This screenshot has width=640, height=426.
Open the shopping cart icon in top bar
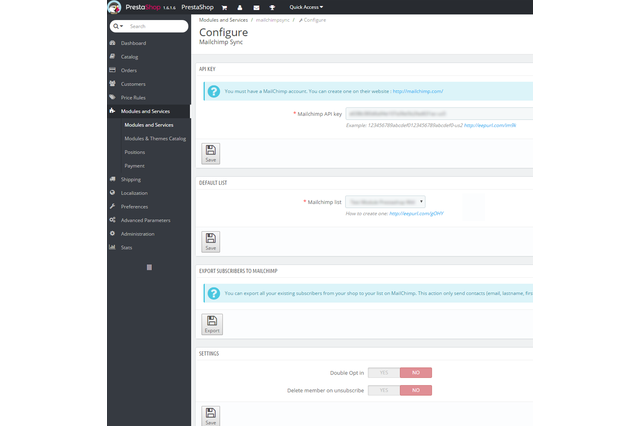pyautogui.click(x=224, y=7)
